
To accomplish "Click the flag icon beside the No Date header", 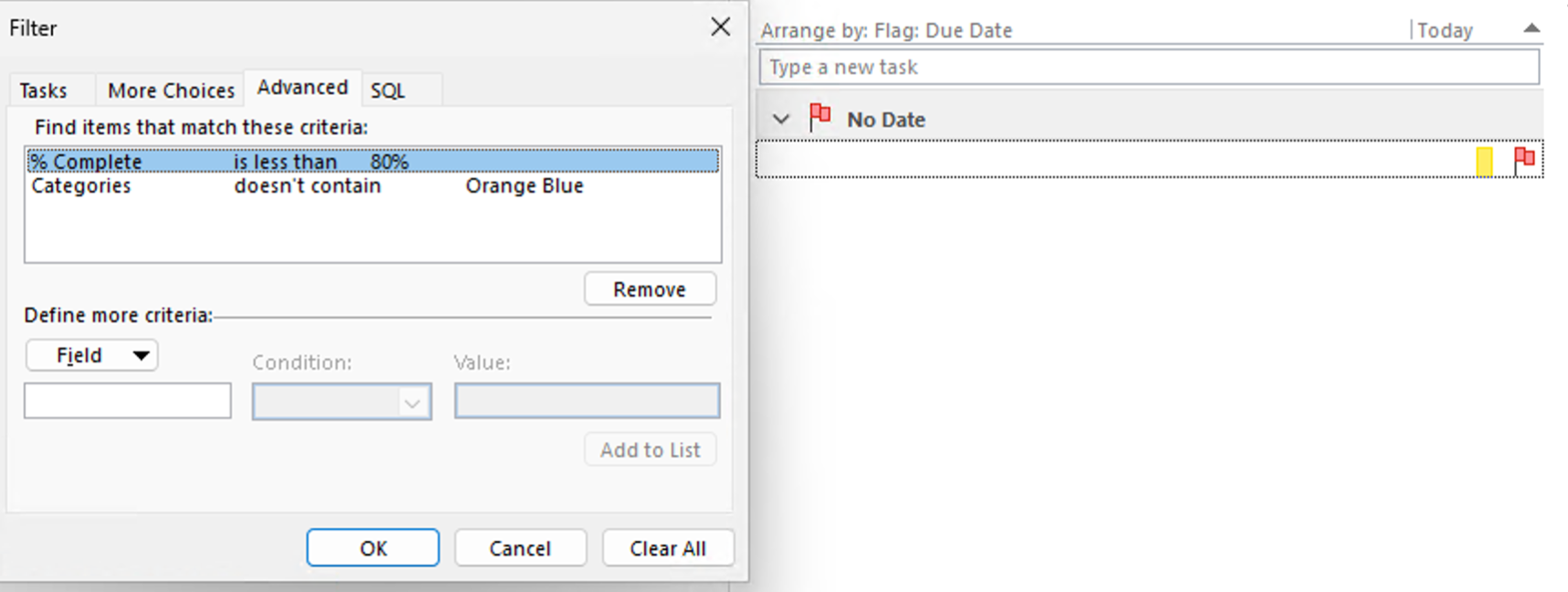I will 819,117.
